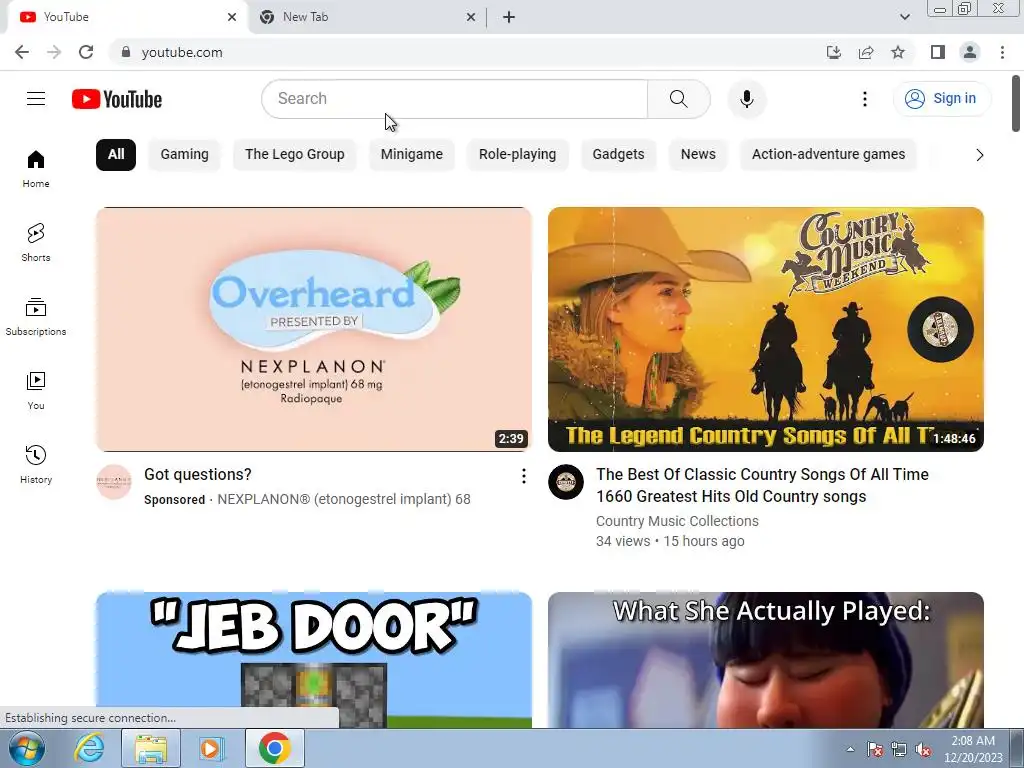Click the lock site info icon
Viewport: 1024px width, 768px height.
click(126, 52)
